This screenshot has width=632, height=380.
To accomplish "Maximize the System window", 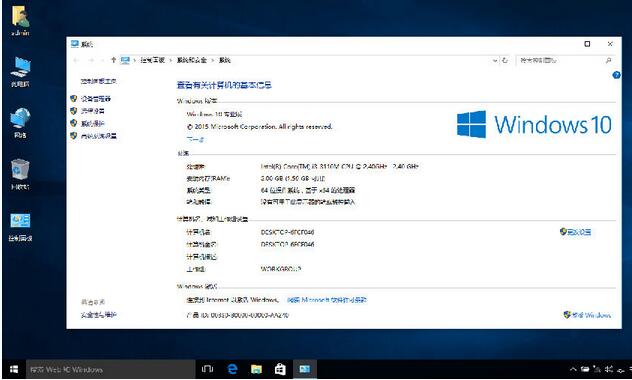I will pos(587,44).
